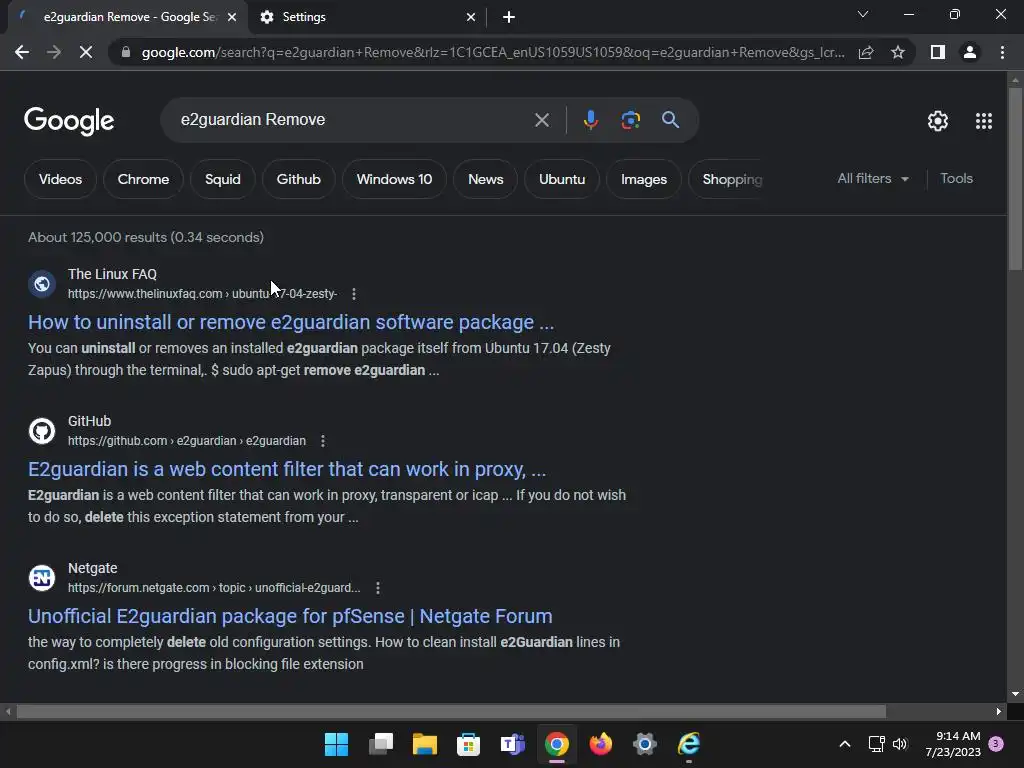
Task: Open tab search chevron
Action: [x=863, y=14]
